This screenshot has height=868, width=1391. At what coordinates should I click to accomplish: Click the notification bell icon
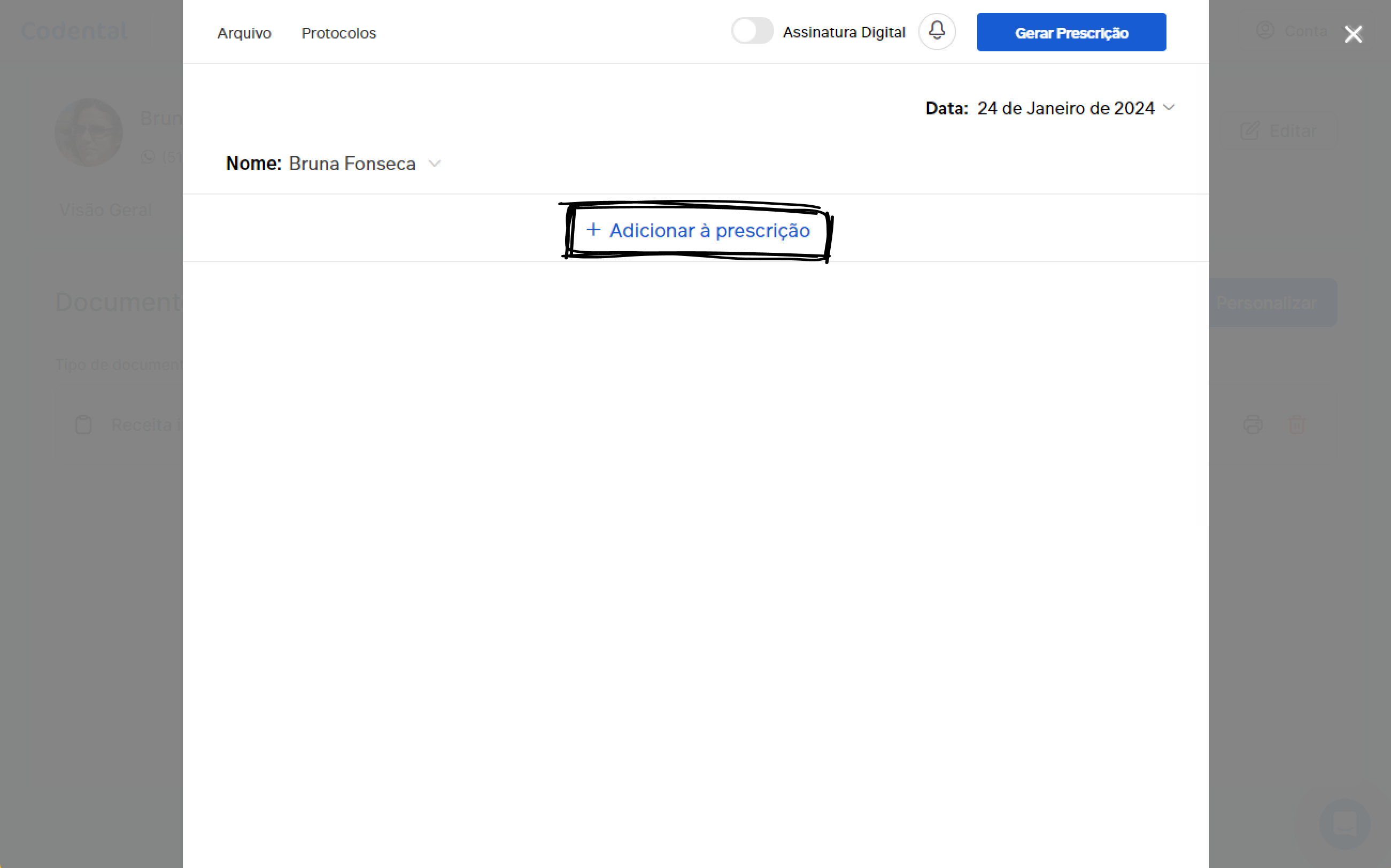click(936, 32)
